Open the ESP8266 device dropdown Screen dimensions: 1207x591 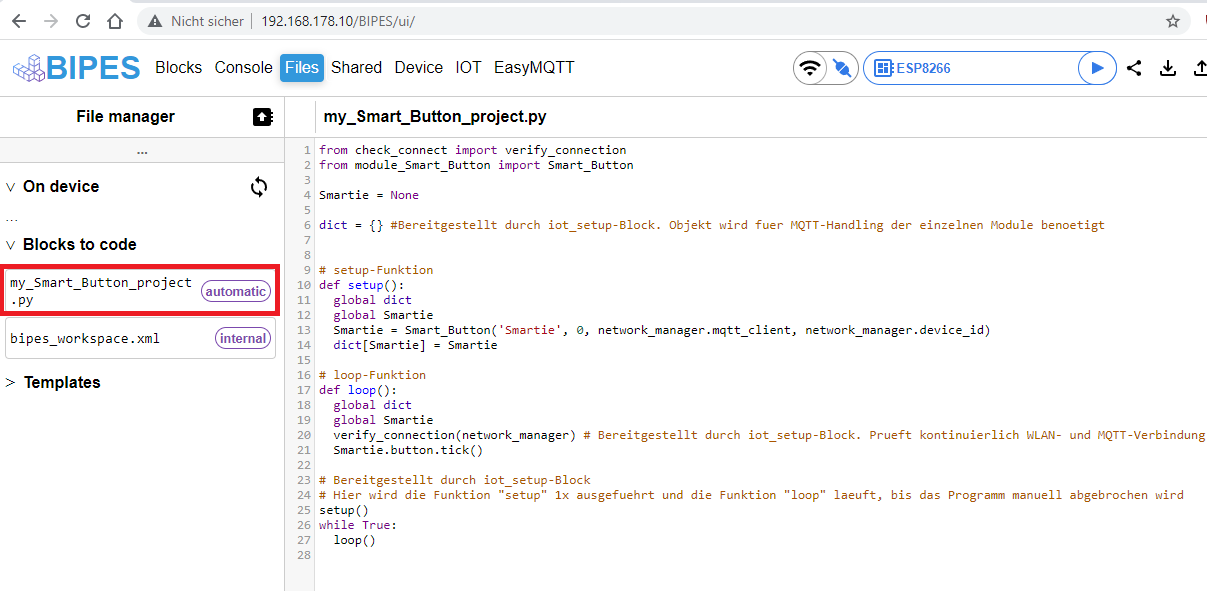[x=970, y=68]
